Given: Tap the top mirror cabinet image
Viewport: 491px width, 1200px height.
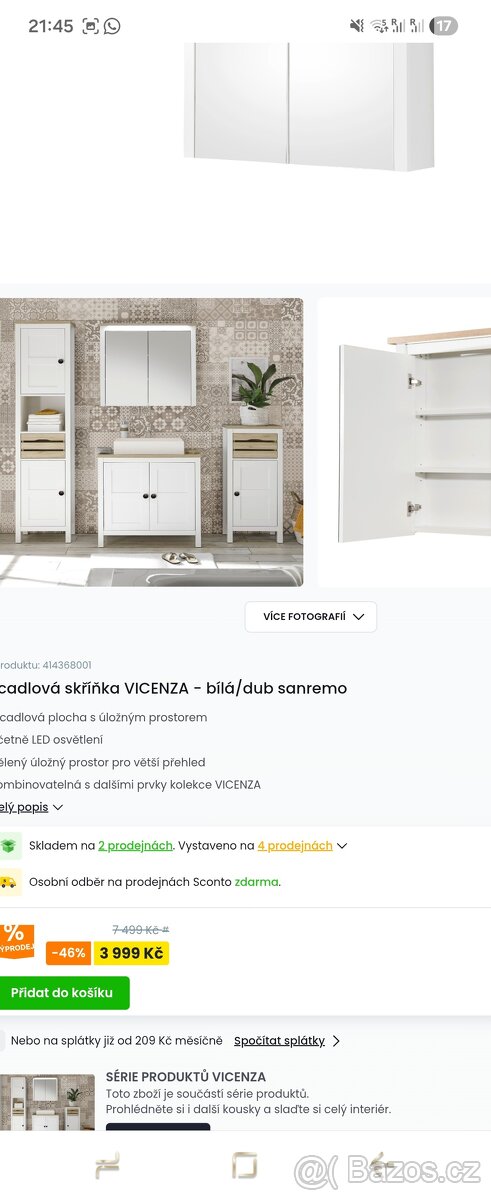Looking at the screenshot, I should 309,105.
